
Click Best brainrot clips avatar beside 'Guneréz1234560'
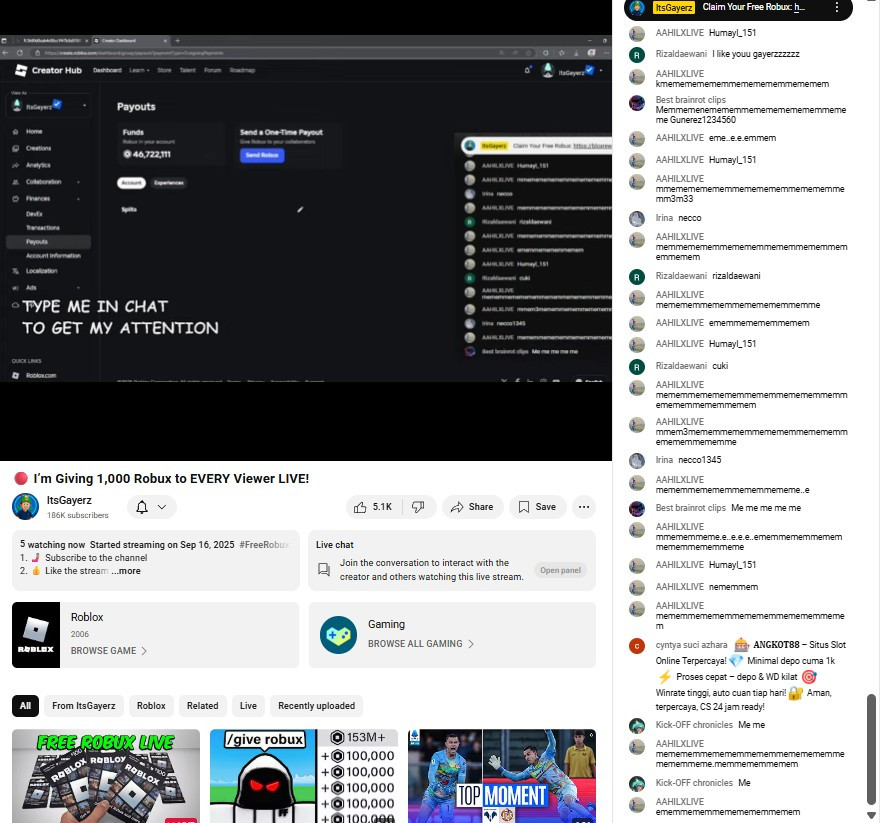637,103
